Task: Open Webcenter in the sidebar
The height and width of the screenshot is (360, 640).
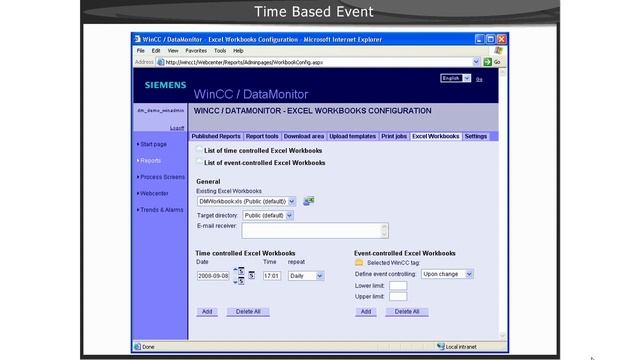Action: [x=154, y=193]
